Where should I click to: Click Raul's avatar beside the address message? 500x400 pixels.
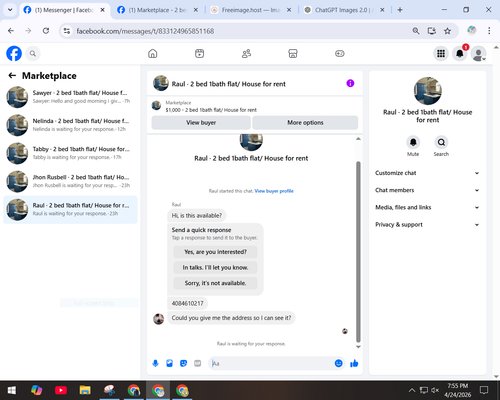coord(158,319)
